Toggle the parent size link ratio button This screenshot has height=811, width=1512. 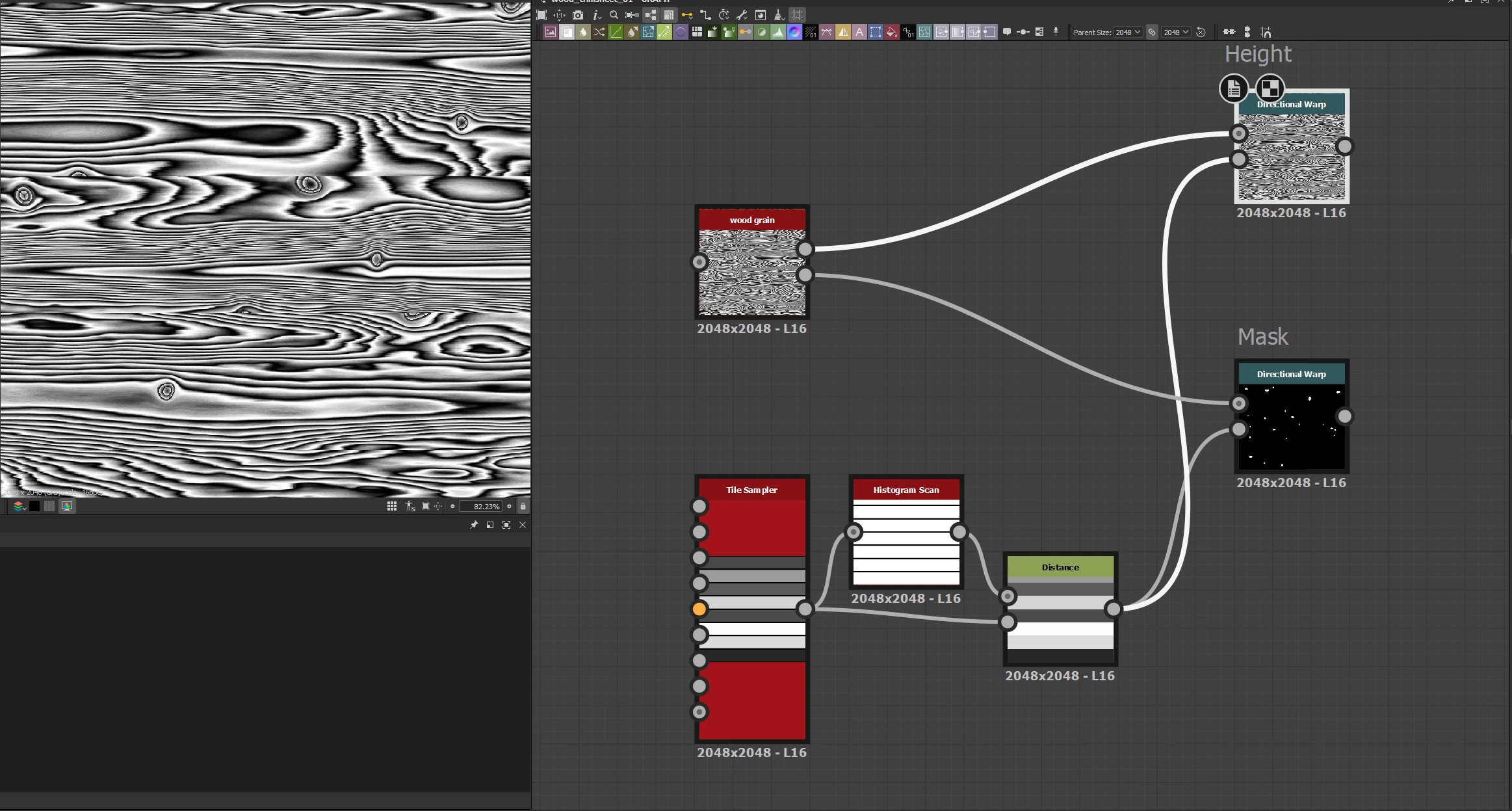click(1152, 32)
